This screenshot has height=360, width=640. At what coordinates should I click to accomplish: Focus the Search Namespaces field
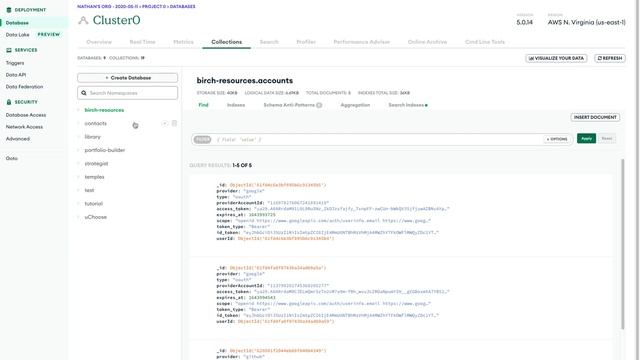[x=127, y=93]
